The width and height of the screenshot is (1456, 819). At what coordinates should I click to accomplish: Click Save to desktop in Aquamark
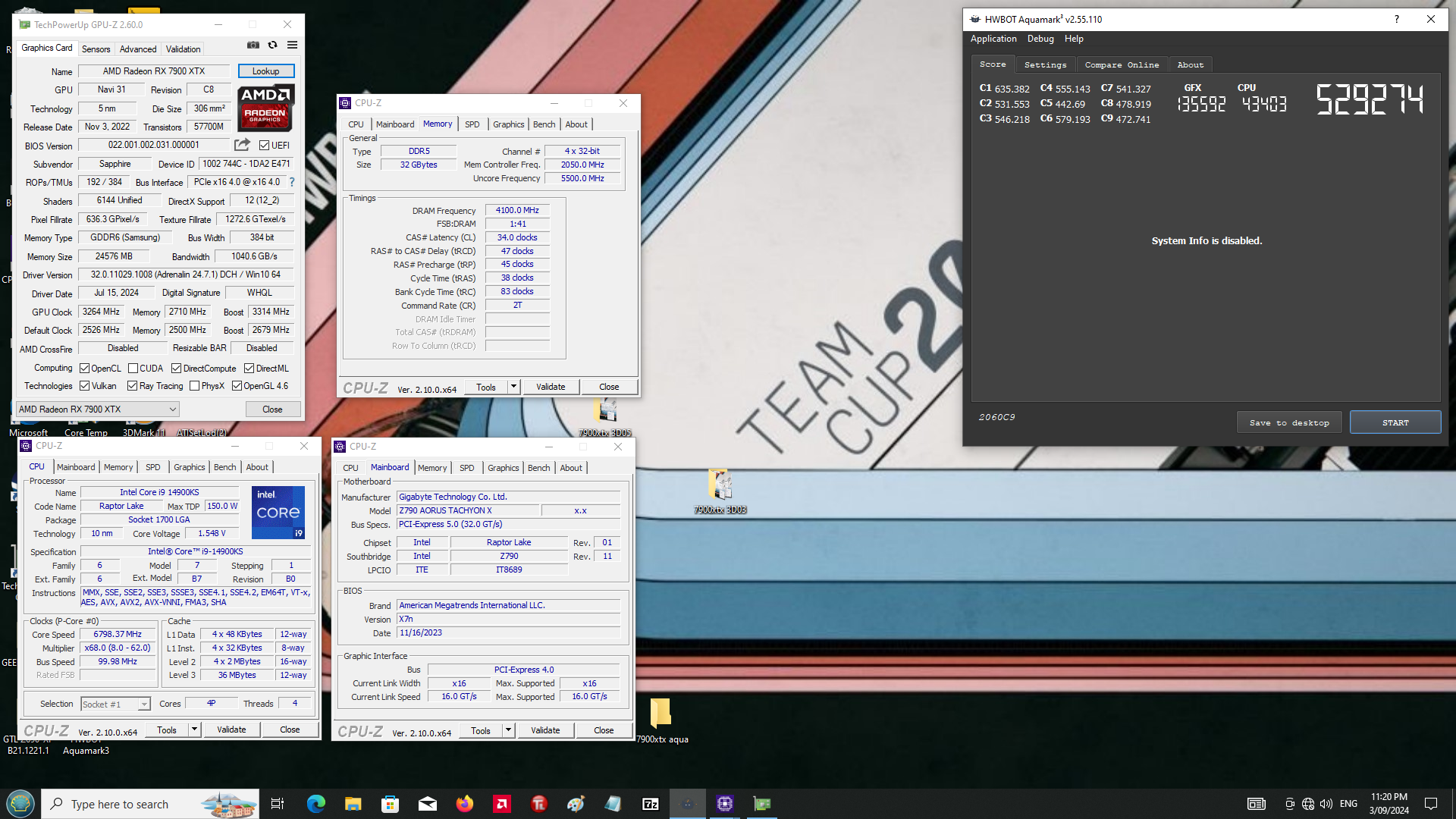(1289, 422)
